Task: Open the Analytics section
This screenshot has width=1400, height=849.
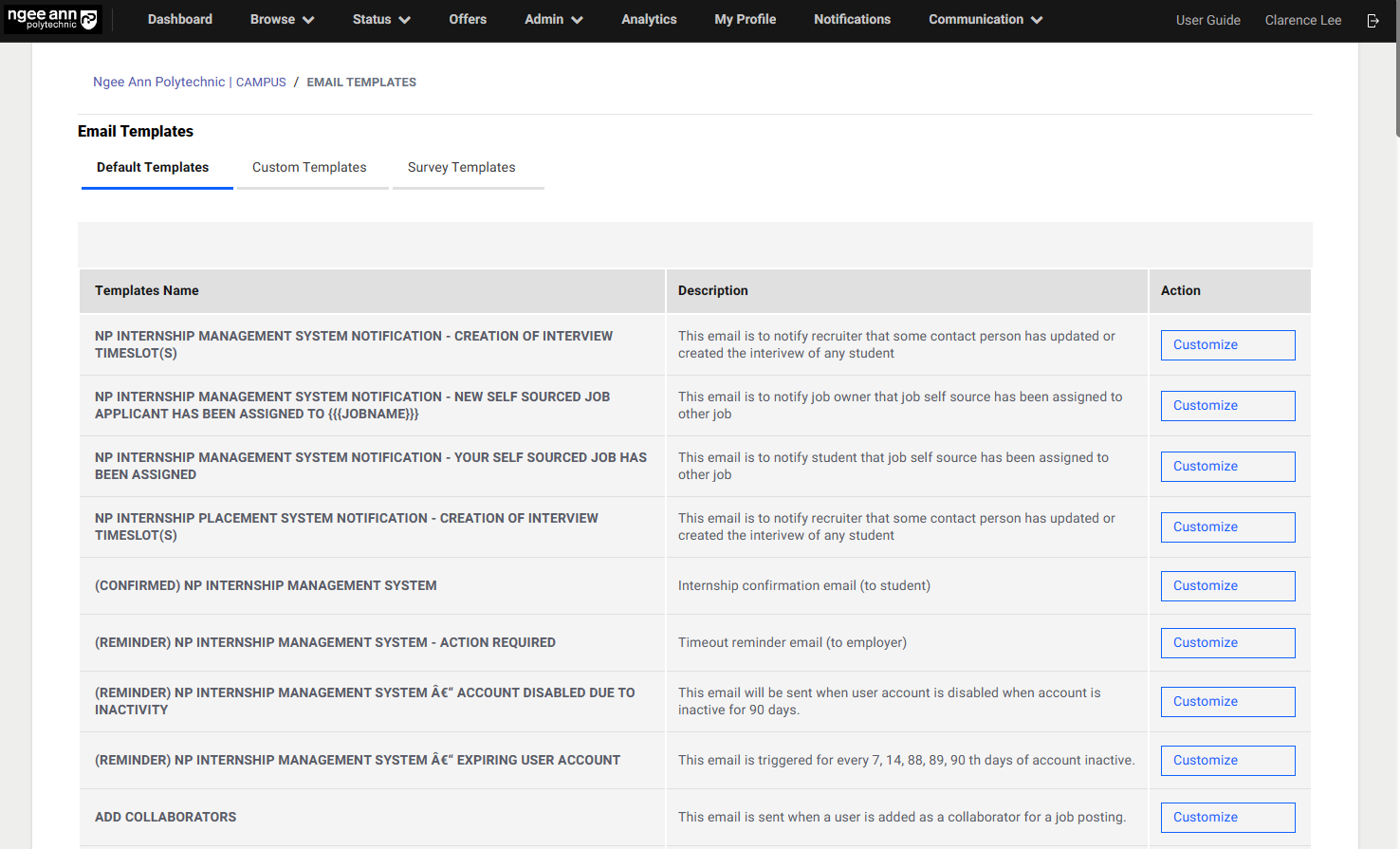Action: pos(649,19)
